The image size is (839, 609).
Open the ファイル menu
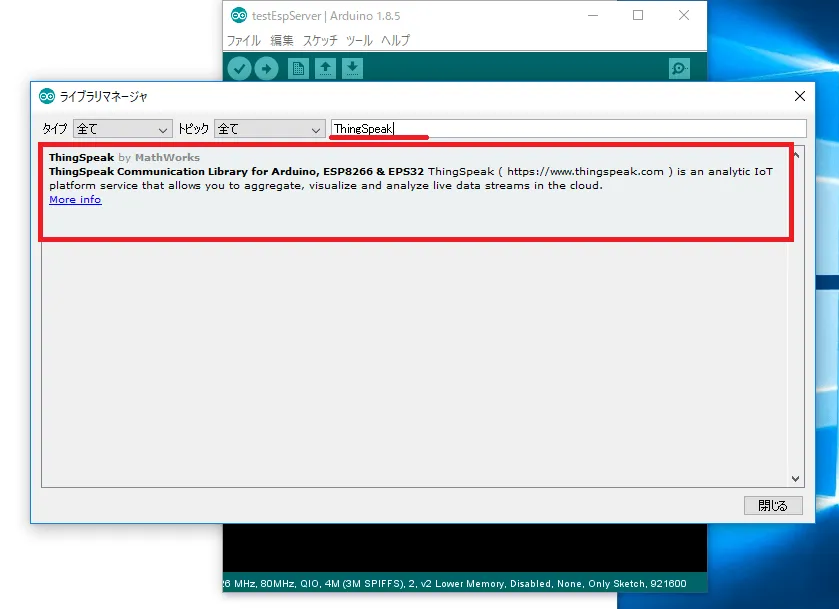pos(243,41)
